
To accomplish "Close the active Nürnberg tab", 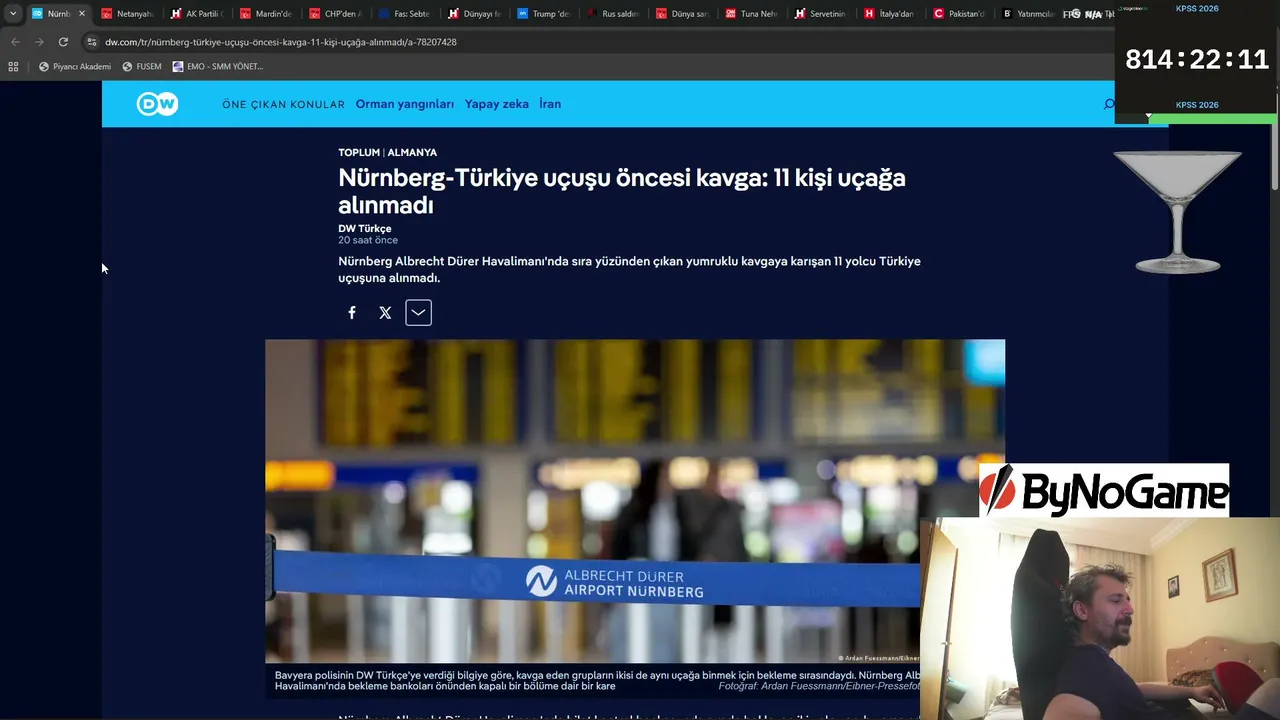I will (x=81, y=14).
